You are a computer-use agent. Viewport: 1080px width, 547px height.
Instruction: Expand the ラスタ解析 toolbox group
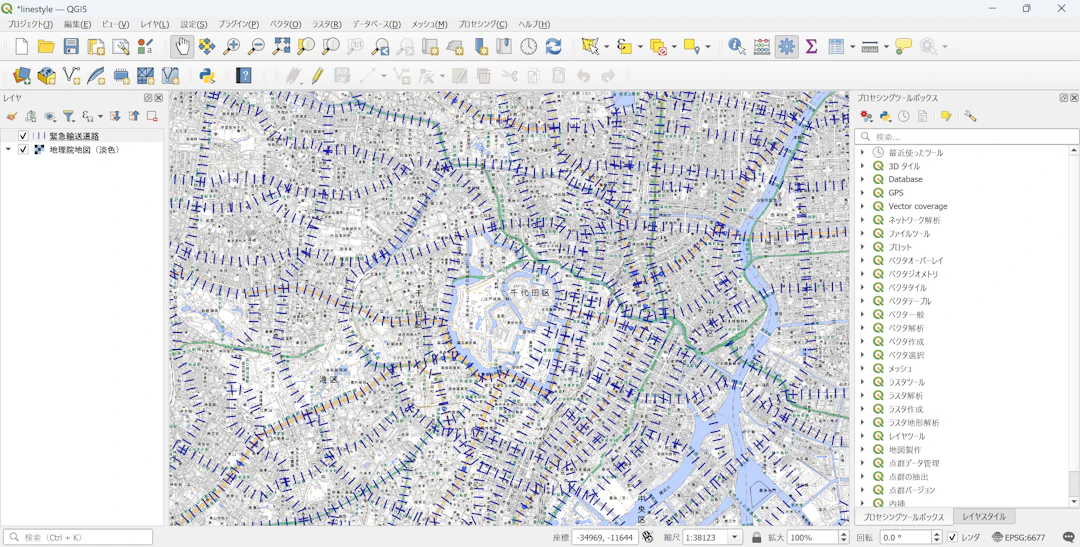[863, 395]
